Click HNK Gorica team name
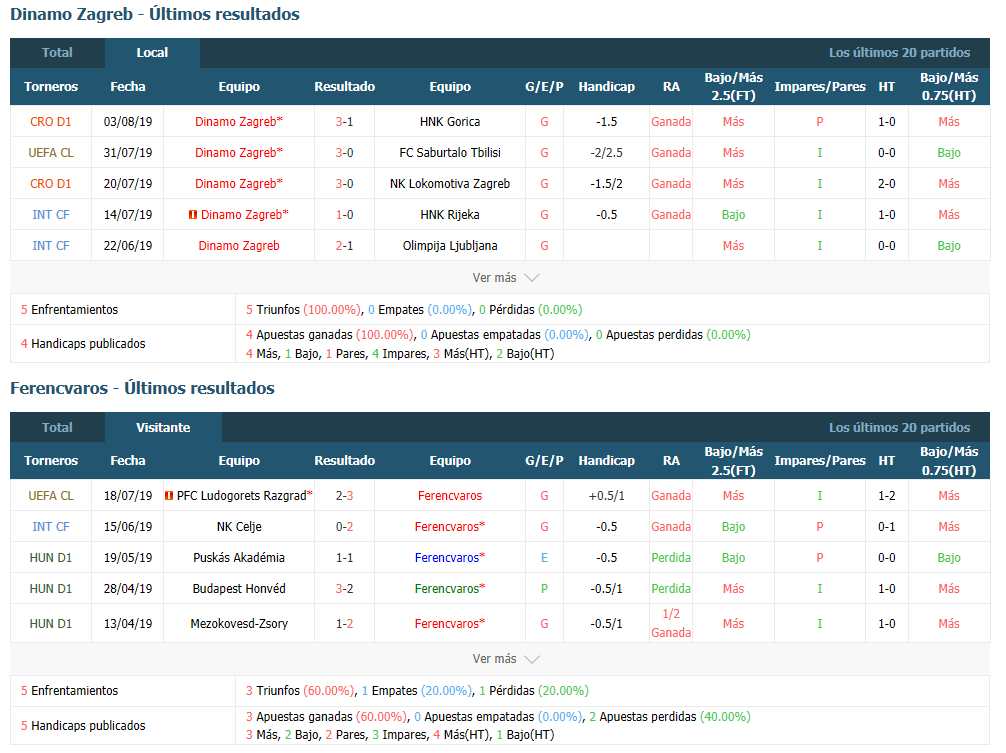 450,122
